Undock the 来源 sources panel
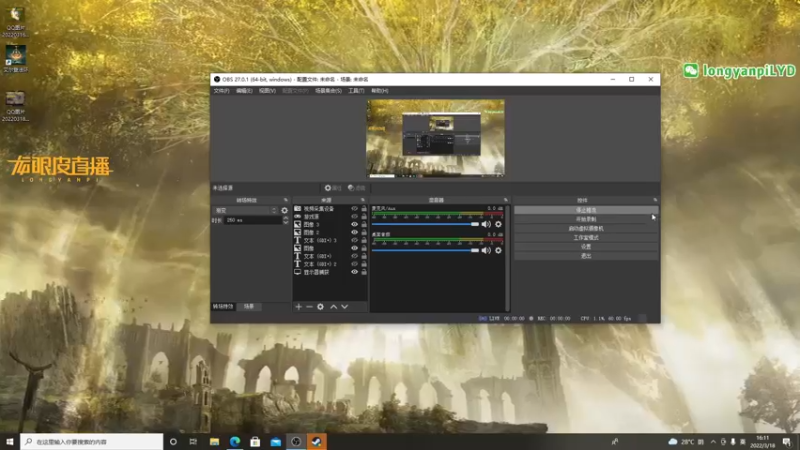Screen dimensions: 800x450 [x=363, y=200]
